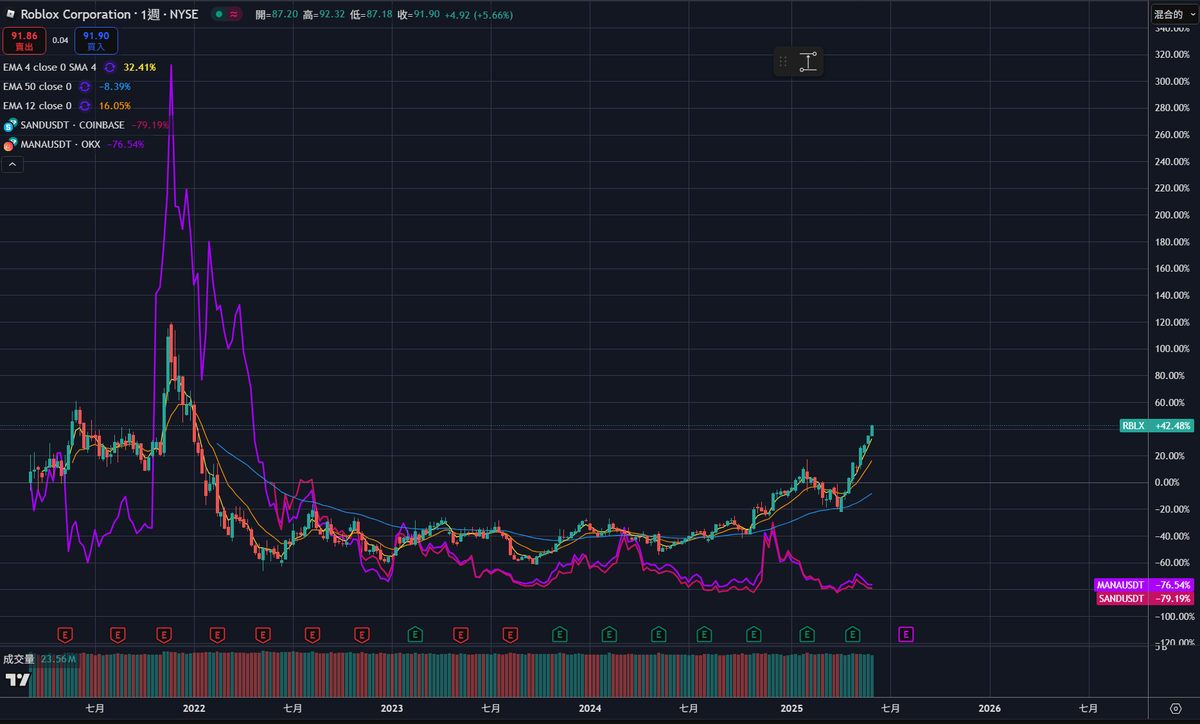
Task: Click the 100.00% label on price axis
Action: [x=1173, y=349]
